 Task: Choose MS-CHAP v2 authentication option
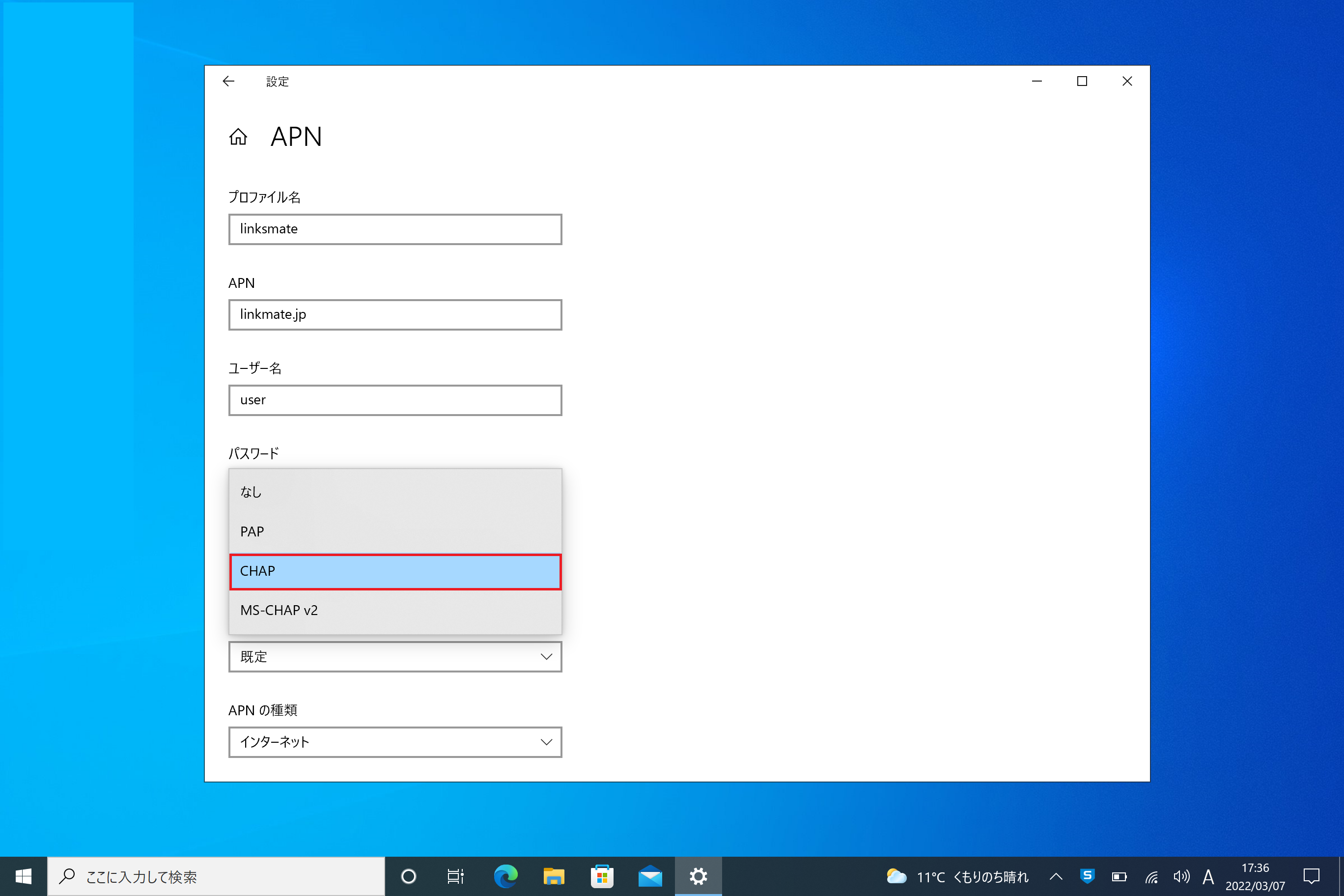(x=395, y=610)
